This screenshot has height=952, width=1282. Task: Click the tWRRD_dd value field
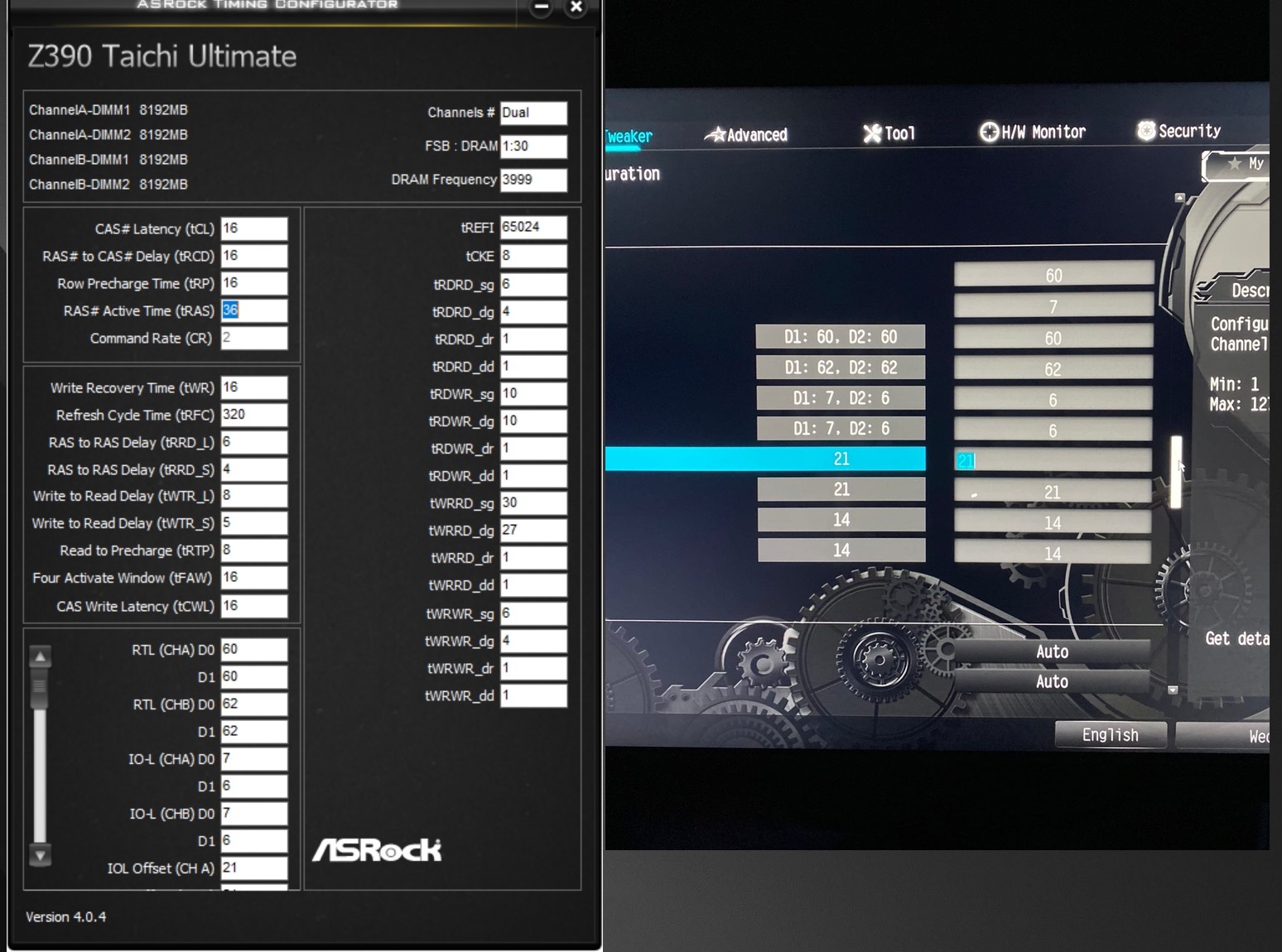click(x=534, y=585)
